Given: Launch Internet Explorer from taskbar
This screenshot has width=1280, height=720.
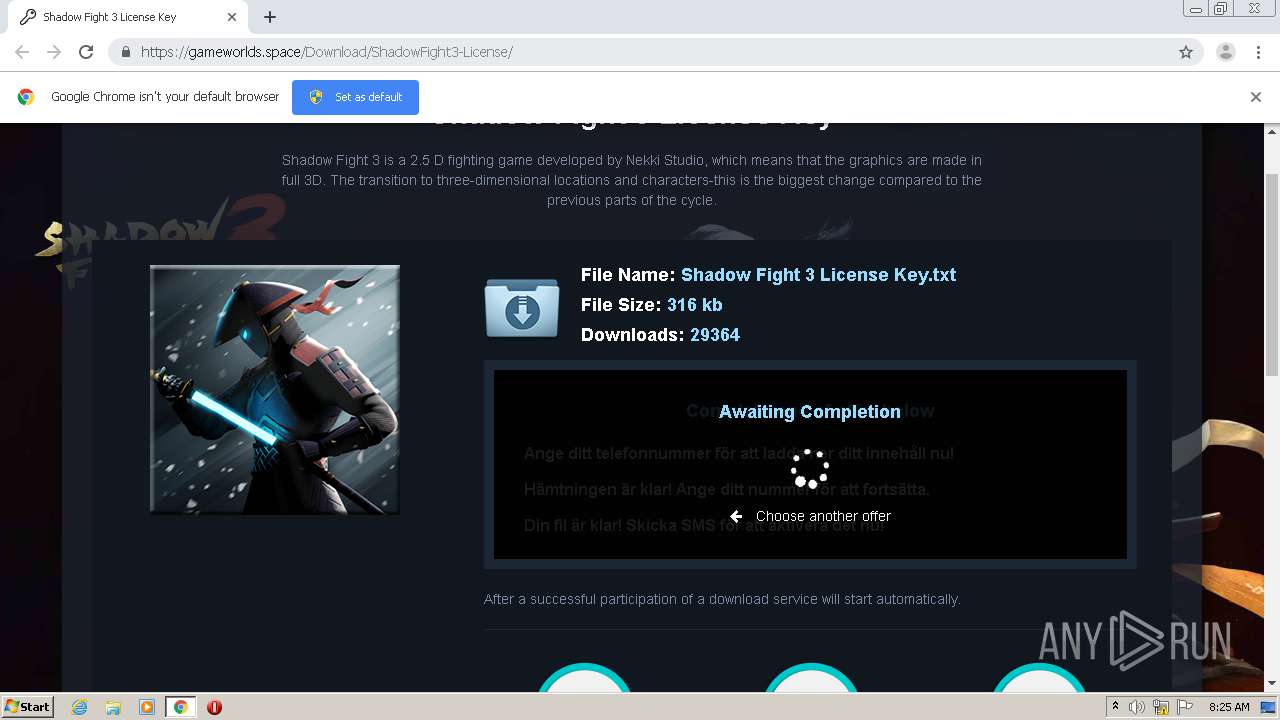Looking at the screenshot, I should coord(80,707).
